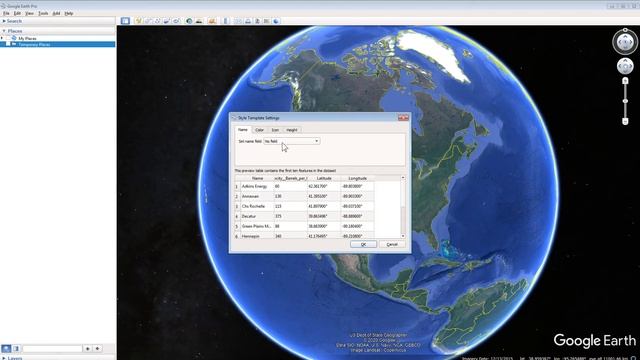Click the zoom in plus button
The image size is (640, 360).
pyautogui.click(x=625, y=81)
